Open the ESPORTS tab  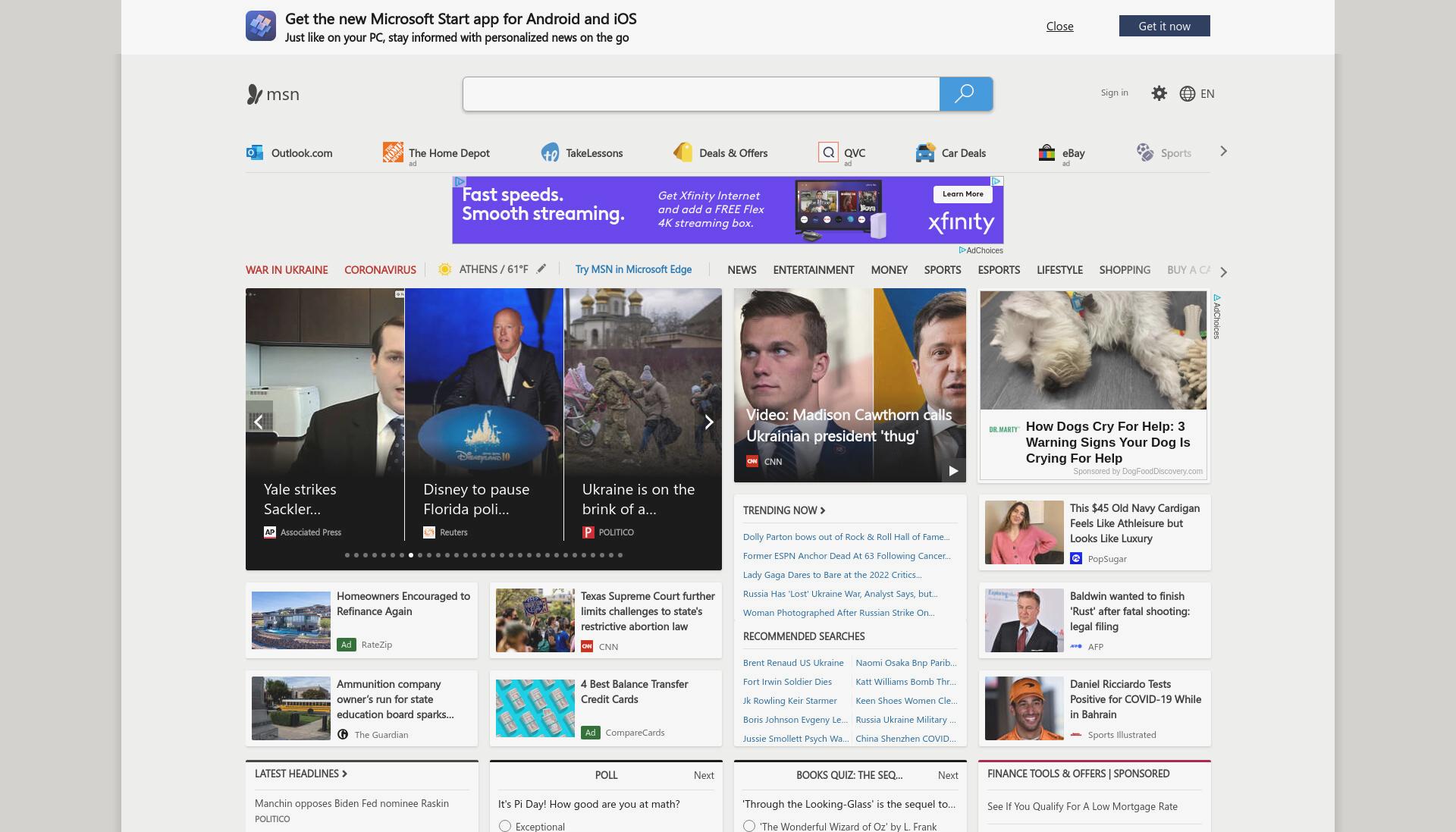click(x=999, y=270)
